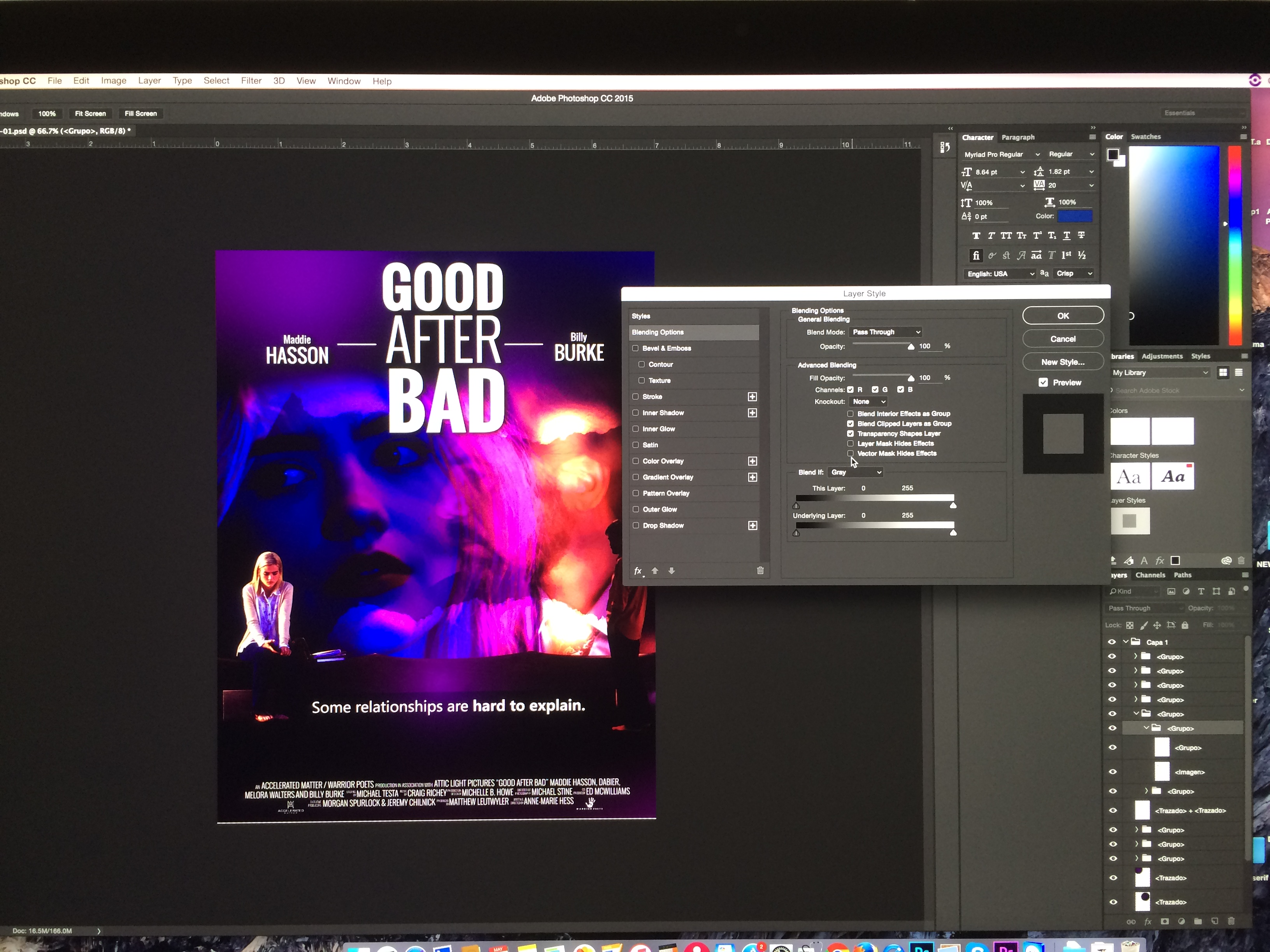The height and width of the screenshot is (952, 1270).
Task: Toggle the Underline text style icon
Action: [x=1066, y=236]
